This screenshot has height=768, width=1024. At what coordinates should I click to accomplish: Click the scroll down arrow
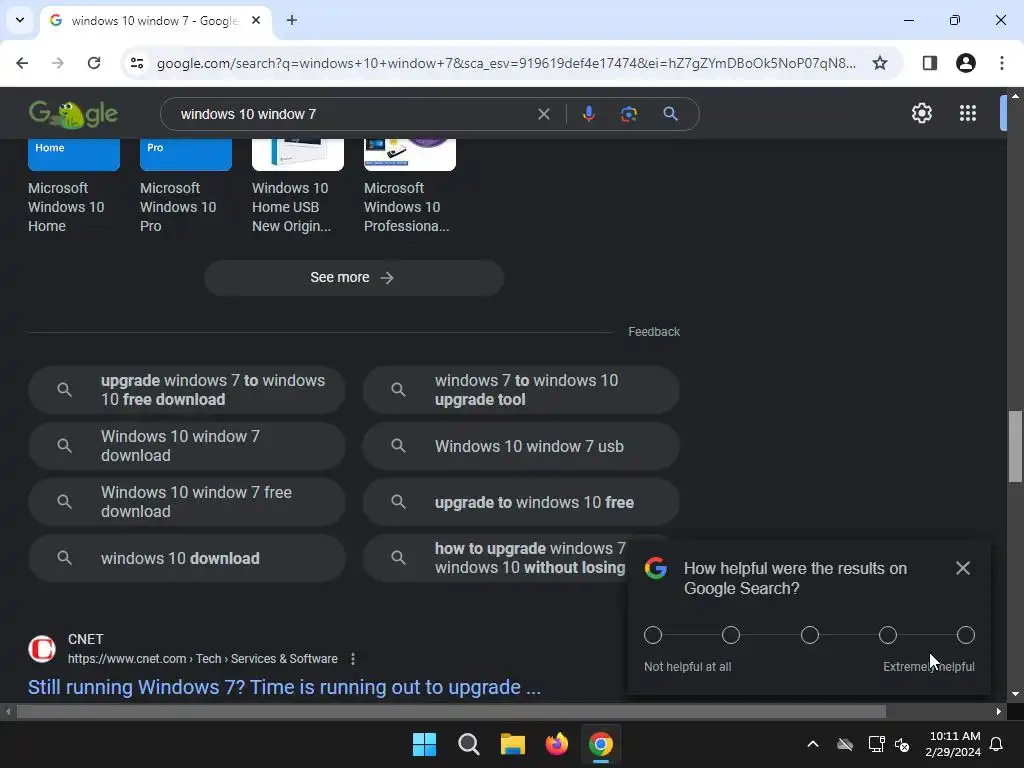pos(1015,694)
